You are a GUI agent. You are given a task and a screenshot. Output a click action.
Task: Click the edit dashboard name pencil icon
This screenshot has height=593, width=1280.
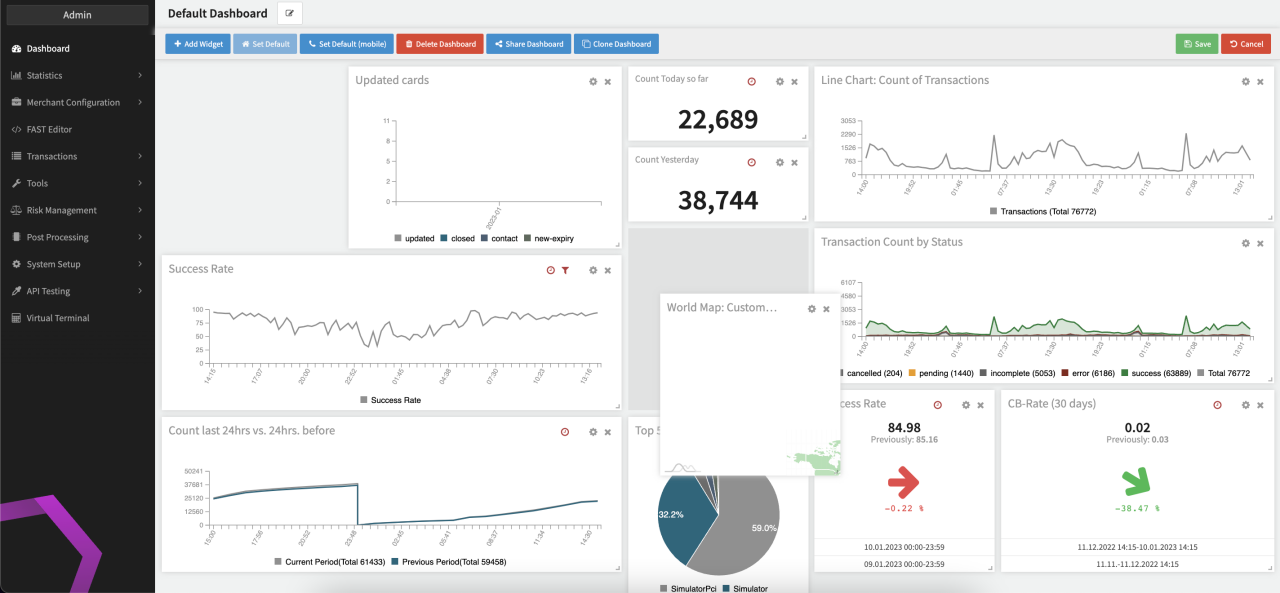[290, 13]
